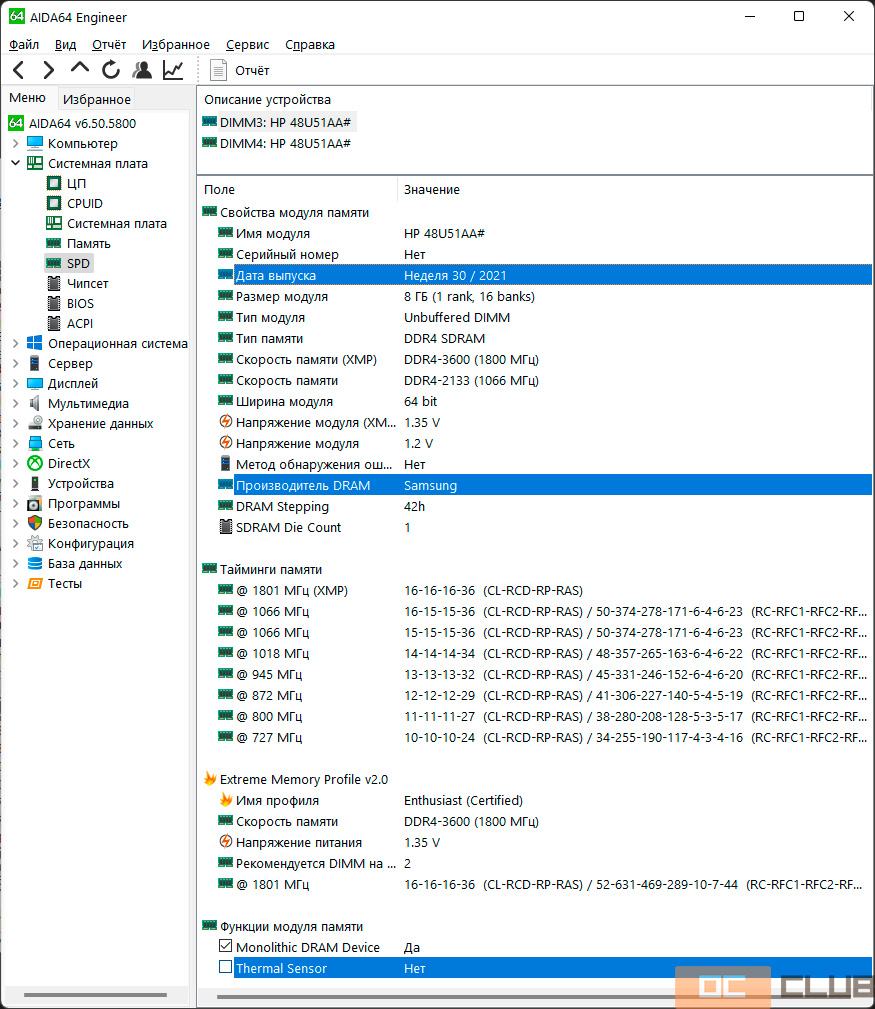Viewport: 875px width, 1009px height.
Task: Refresh the view with the circular arrow icon
Action: tap(111, 69)
